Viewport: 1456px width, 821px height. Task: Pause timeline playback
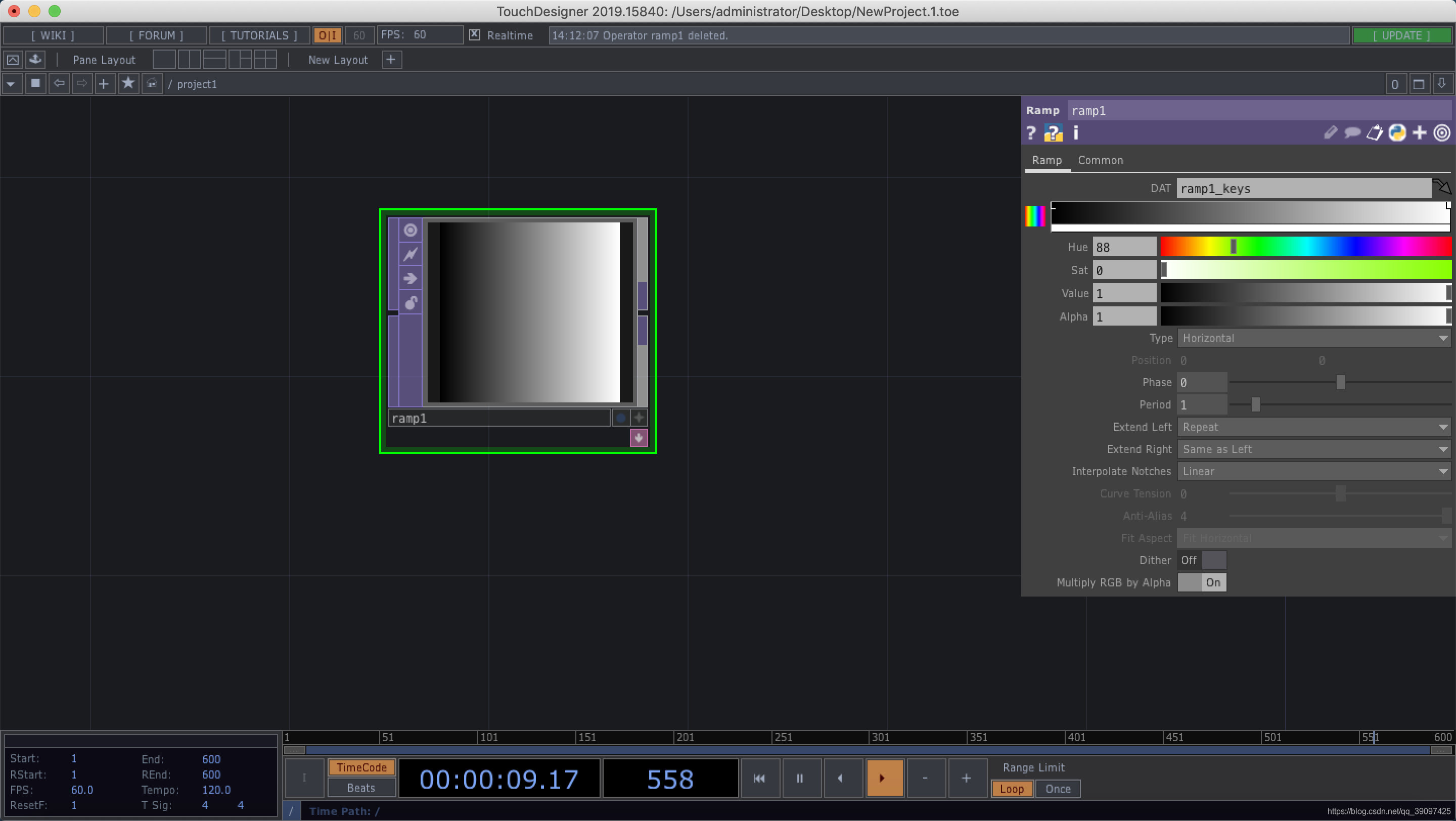799,778
